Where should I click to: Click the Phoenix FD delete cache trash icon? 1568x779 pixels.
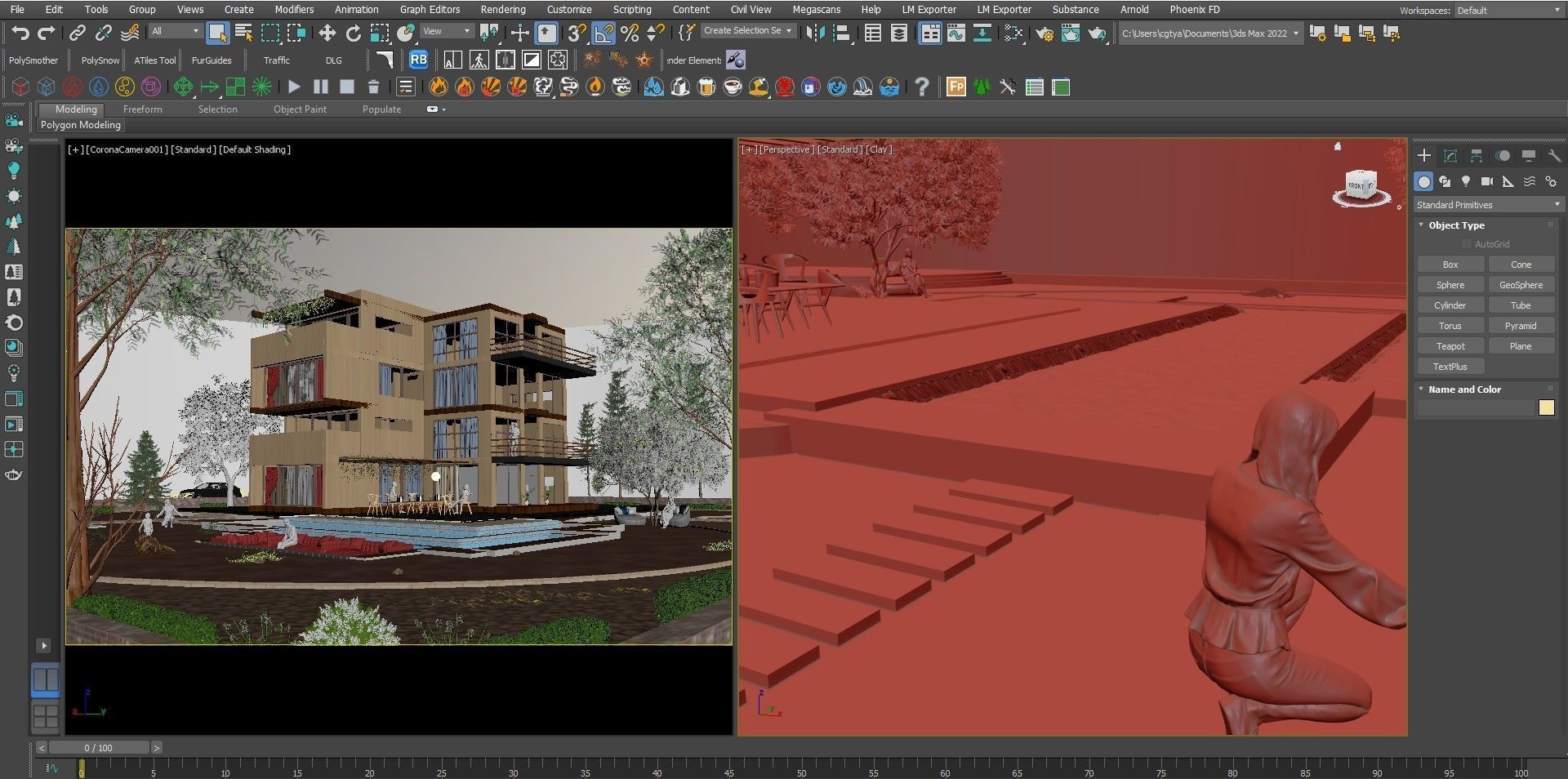[373, 87]
